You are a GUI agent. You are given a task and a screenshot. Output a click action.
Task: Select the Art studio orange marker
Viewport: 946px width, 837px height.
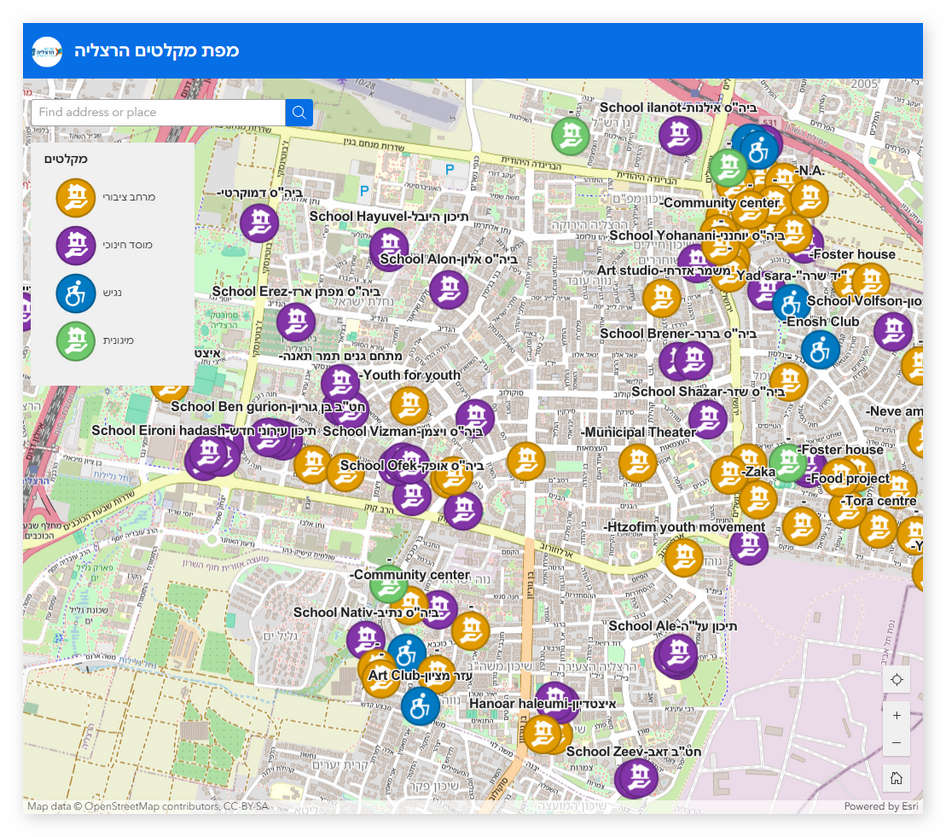pyautogui.click(x=662, y=298)
